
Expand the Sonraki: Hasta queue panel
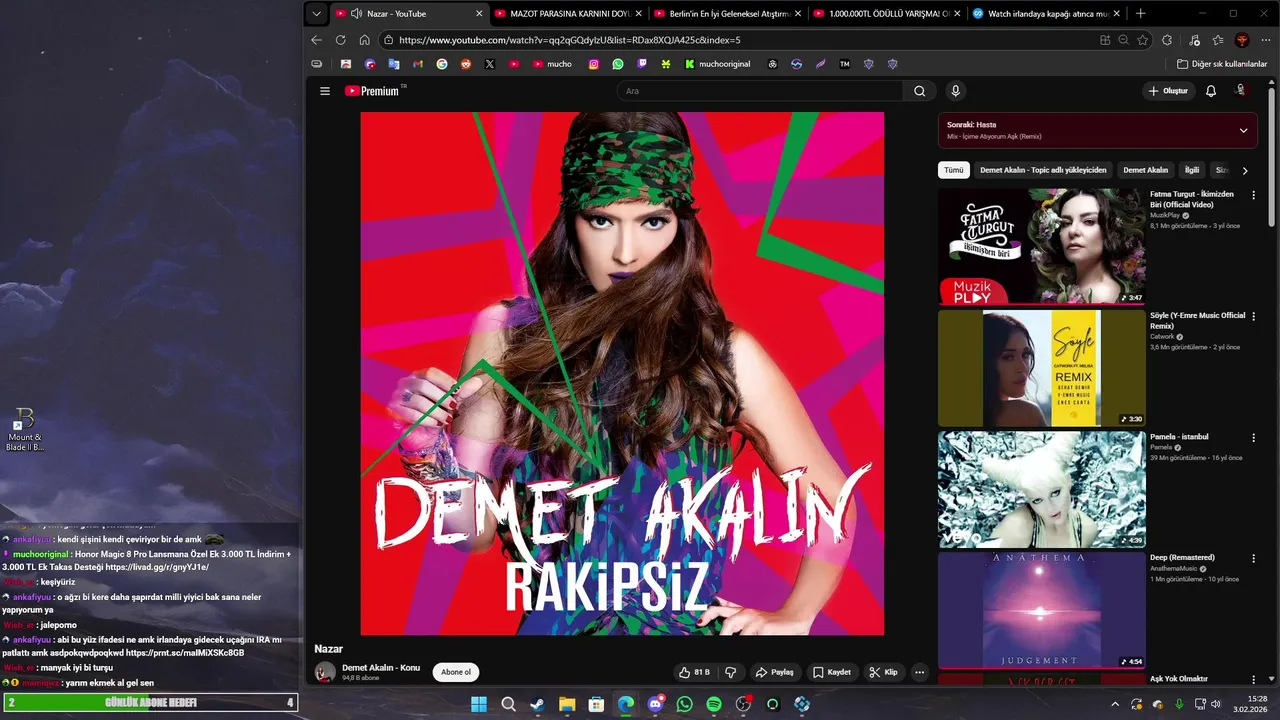(x=1243, y=130)
